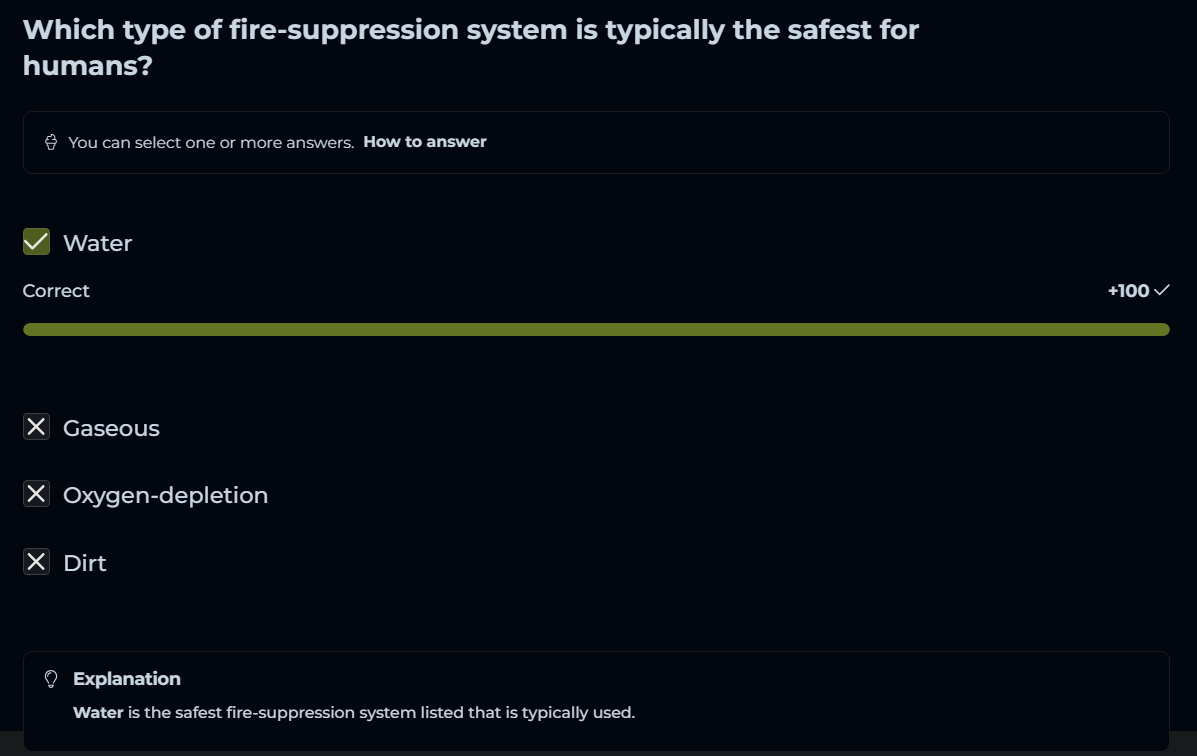This screenshot has height=756, width=1197.
Task: Click the 'You can select one or more answers' text
Action: tap(211, 142)
